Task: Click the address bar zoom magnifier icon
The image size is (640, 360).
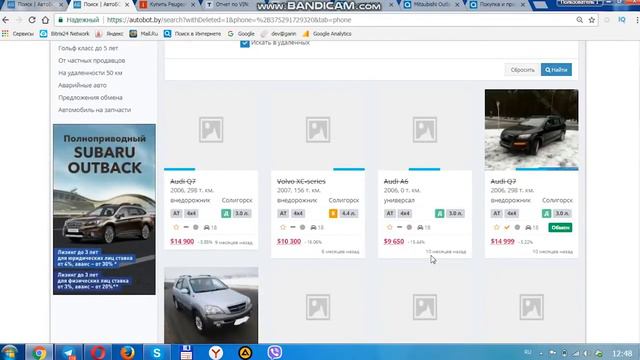Action: pos(579,20)
